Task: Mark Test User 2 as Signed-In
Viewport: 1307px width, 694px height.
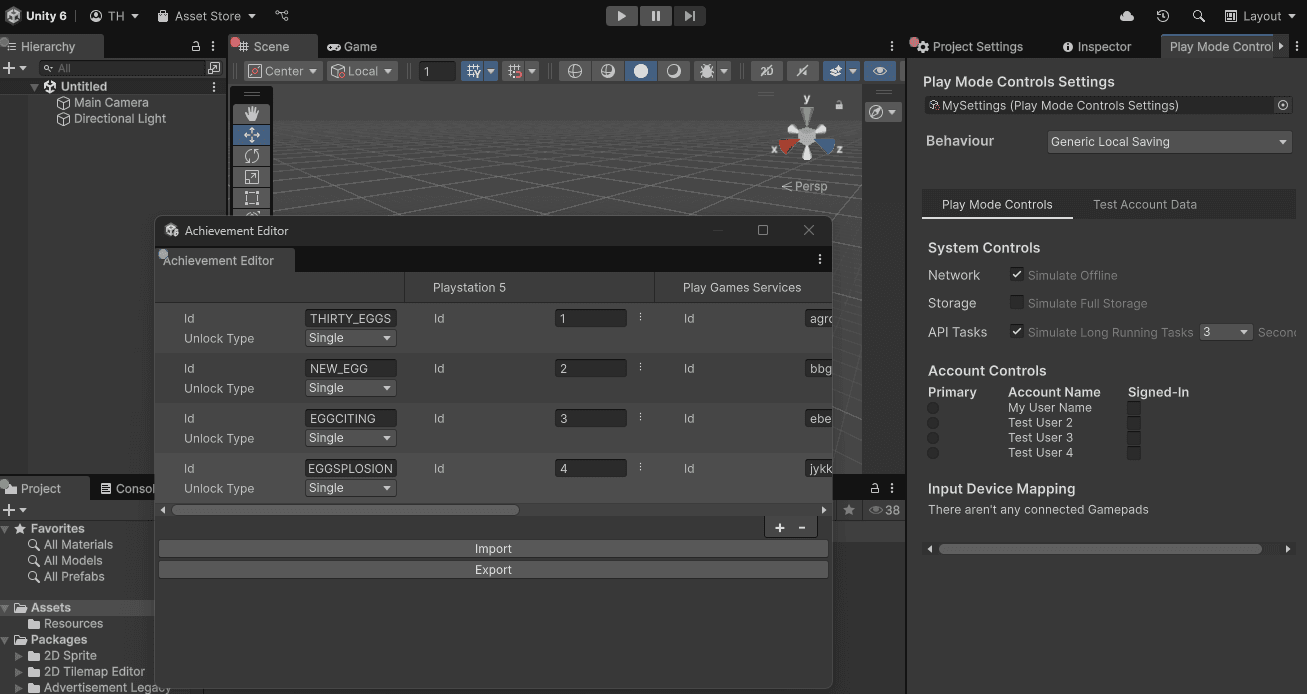Action: click(x=1134, y=422)
